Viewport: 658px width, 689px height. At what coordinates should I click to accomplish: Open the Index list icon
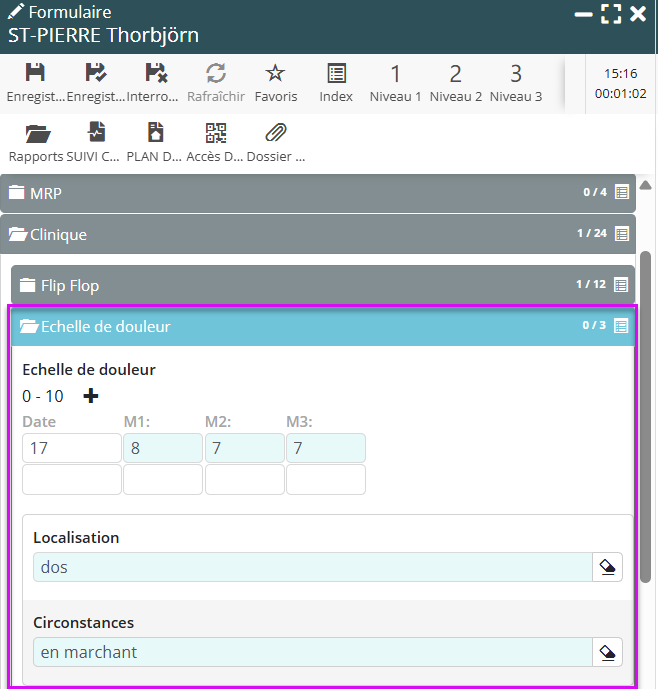coord(336,74)
